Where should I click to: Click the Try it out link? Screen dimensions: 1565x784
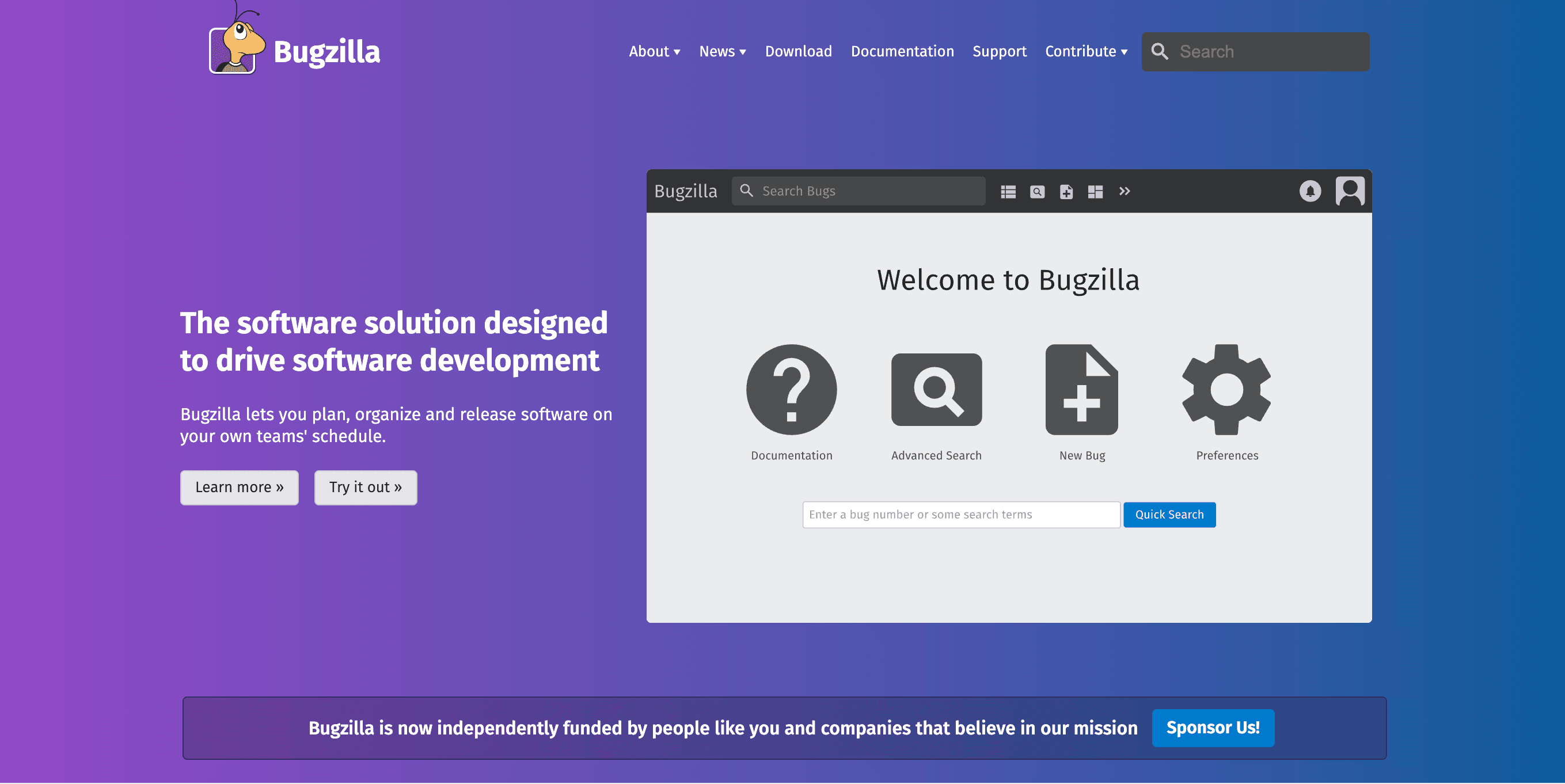(365, 487)
